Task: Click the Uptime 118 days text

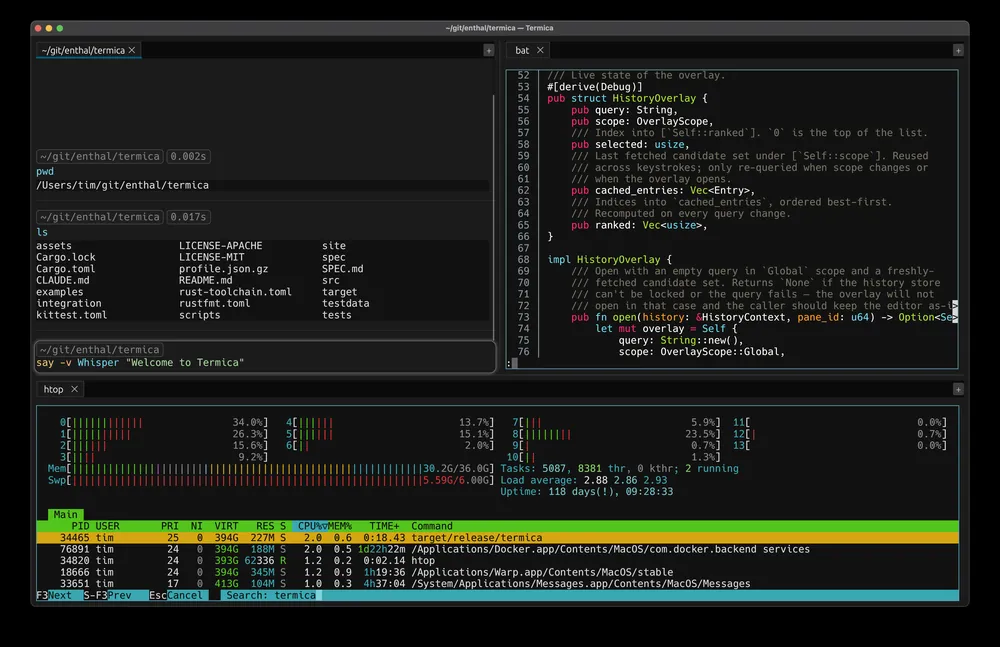Action: [587, 491]
